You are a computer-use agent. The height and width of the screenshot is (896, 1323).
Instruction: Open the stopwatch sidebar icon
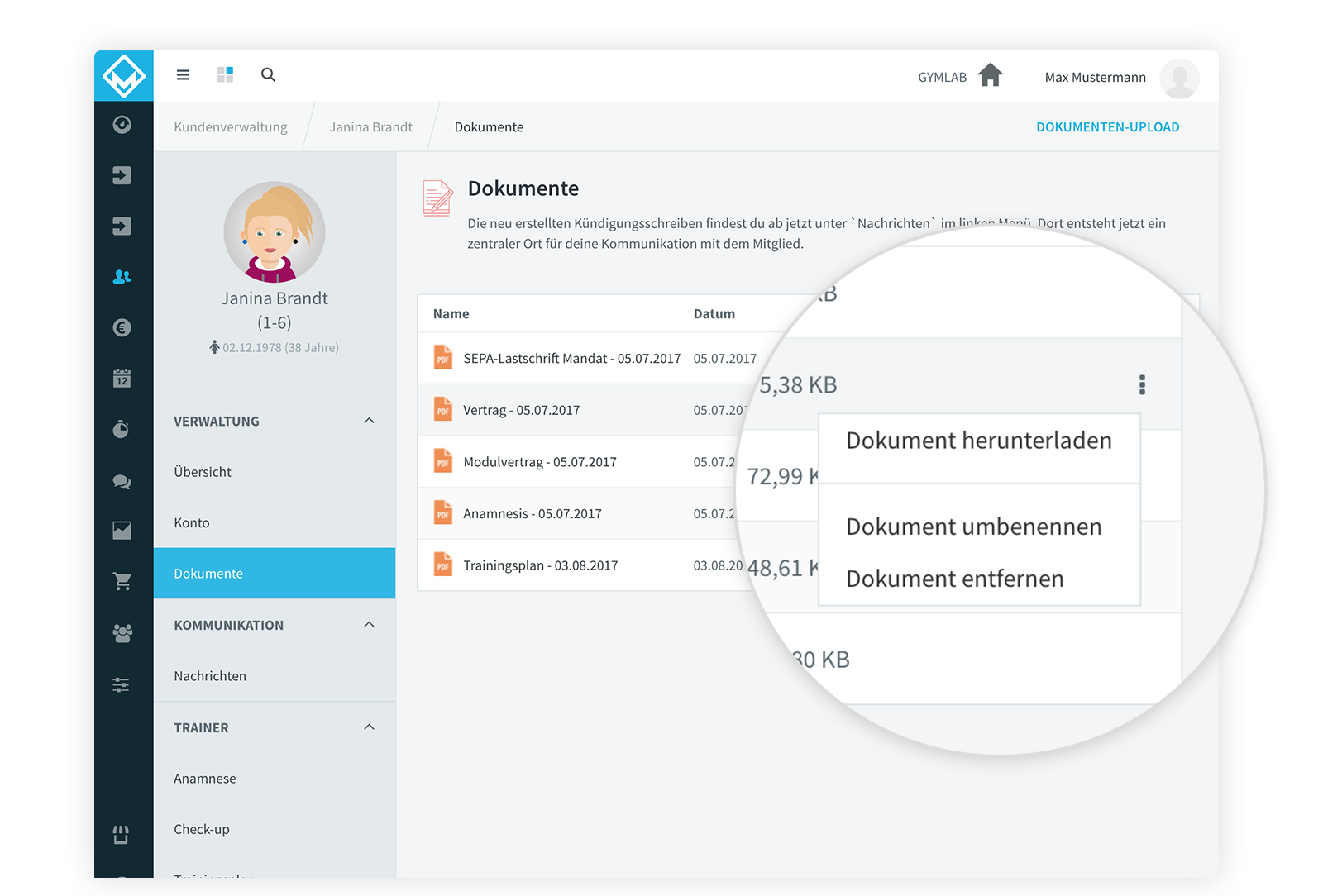coord(121,429)
